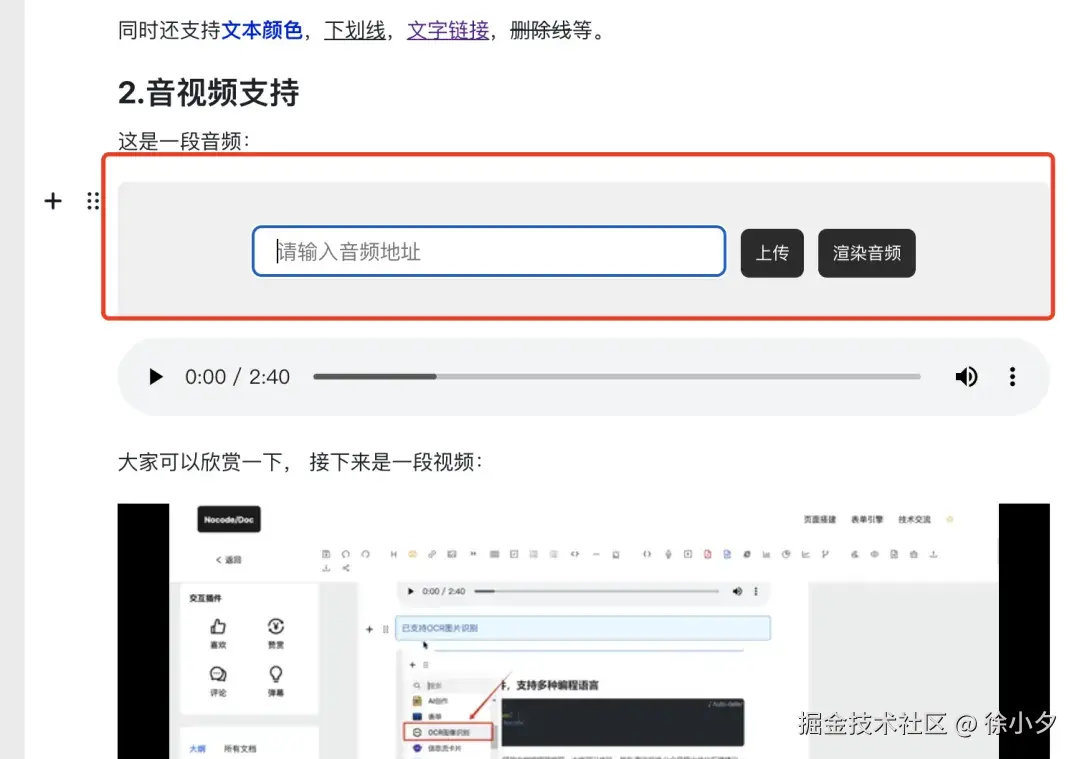Screen dimensions: 1080x759
Task: Click the 渲染音频 render audio button
Action: tap(866, 253)
